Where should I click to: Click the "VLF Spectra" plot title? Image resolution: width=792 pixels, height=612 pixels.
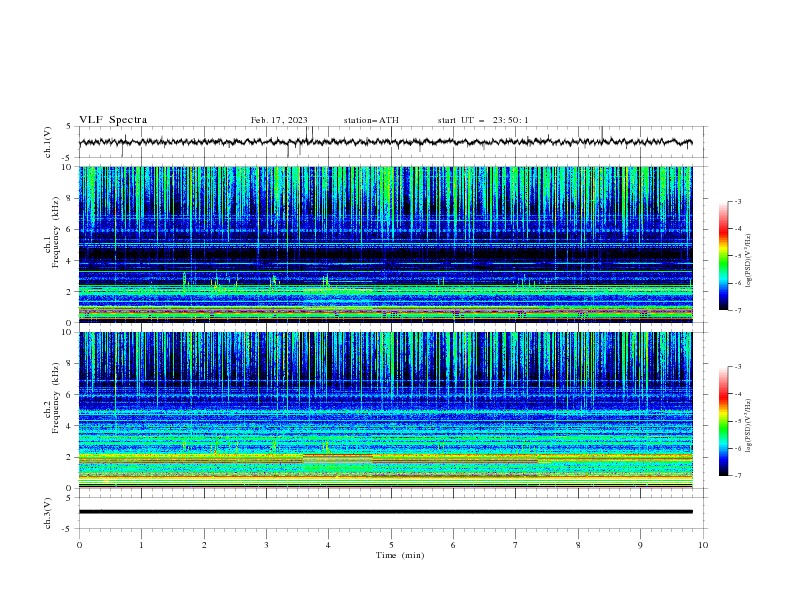[x=113, y=120]
